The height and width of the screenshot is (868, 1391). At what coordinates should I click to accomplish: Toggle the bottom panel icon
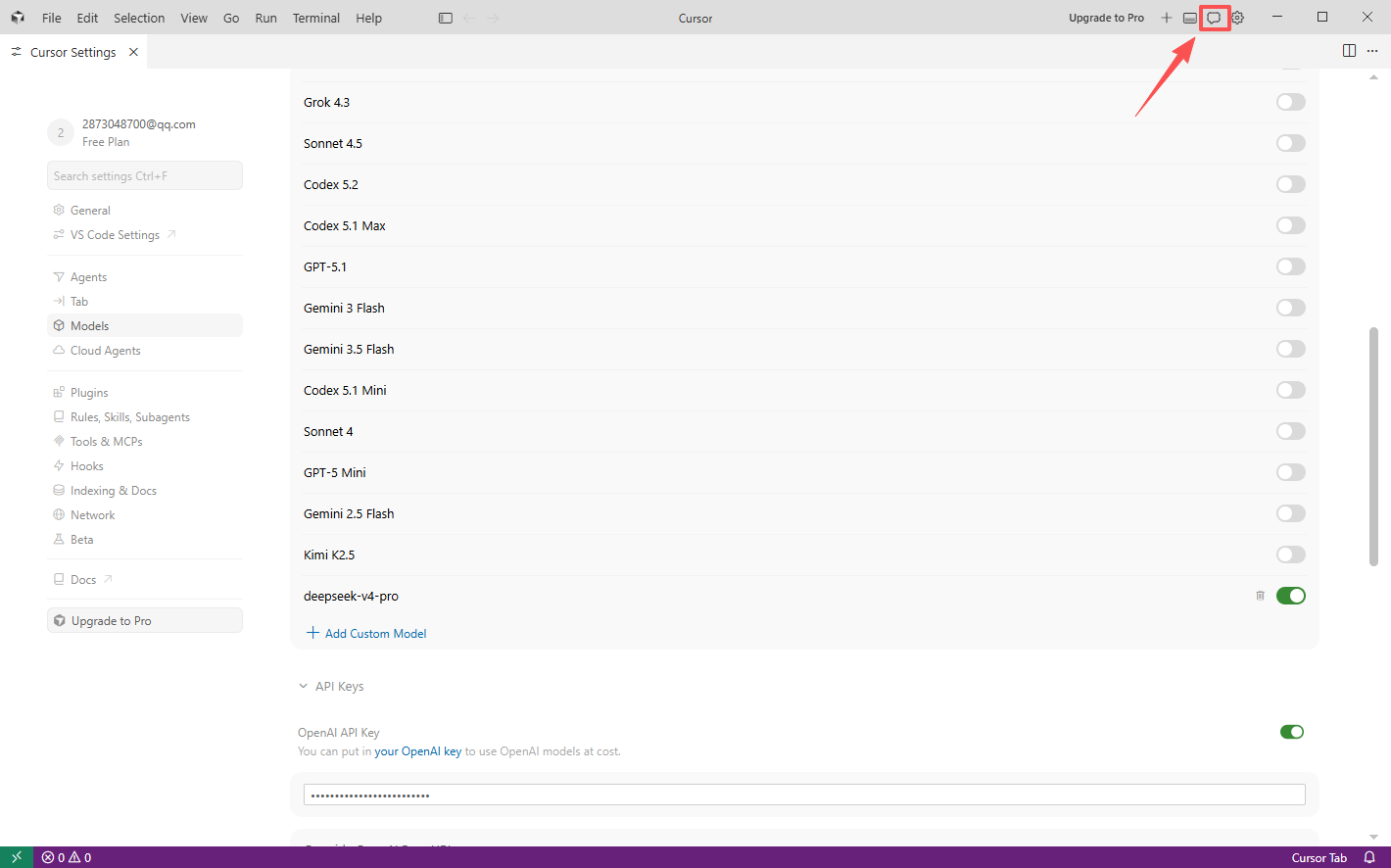(x=1190, y=18)
